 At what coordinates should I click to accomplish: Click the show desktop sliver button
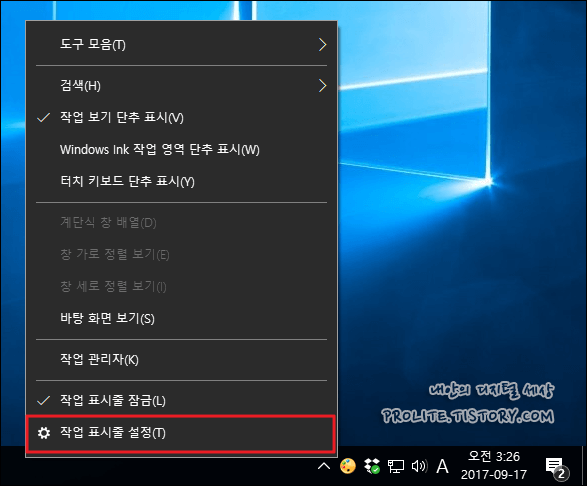click(x=584, y=465)
